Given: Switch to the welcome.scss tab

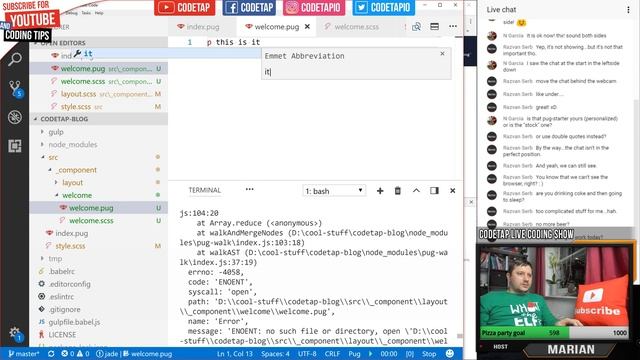Looking at the screenshot, I should click(352, 27).
